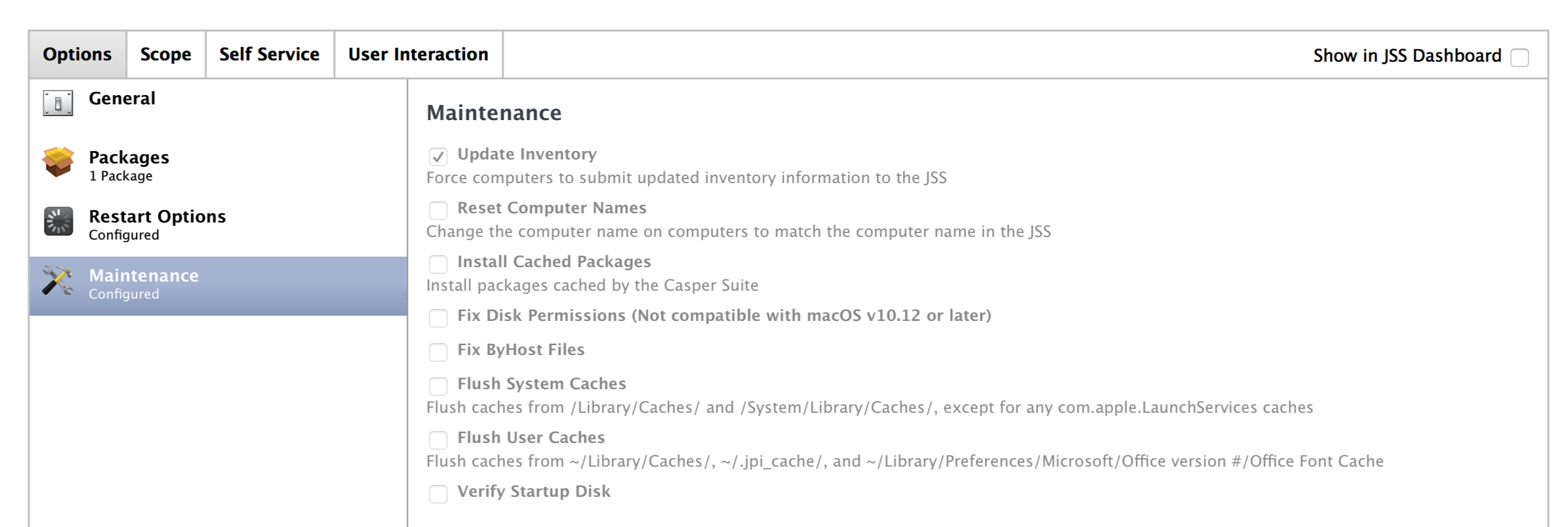Enable Show in JSS Dashboard checkbox
The height and width of the screenshot is (527, 1568).
[x=1519, y=58]
